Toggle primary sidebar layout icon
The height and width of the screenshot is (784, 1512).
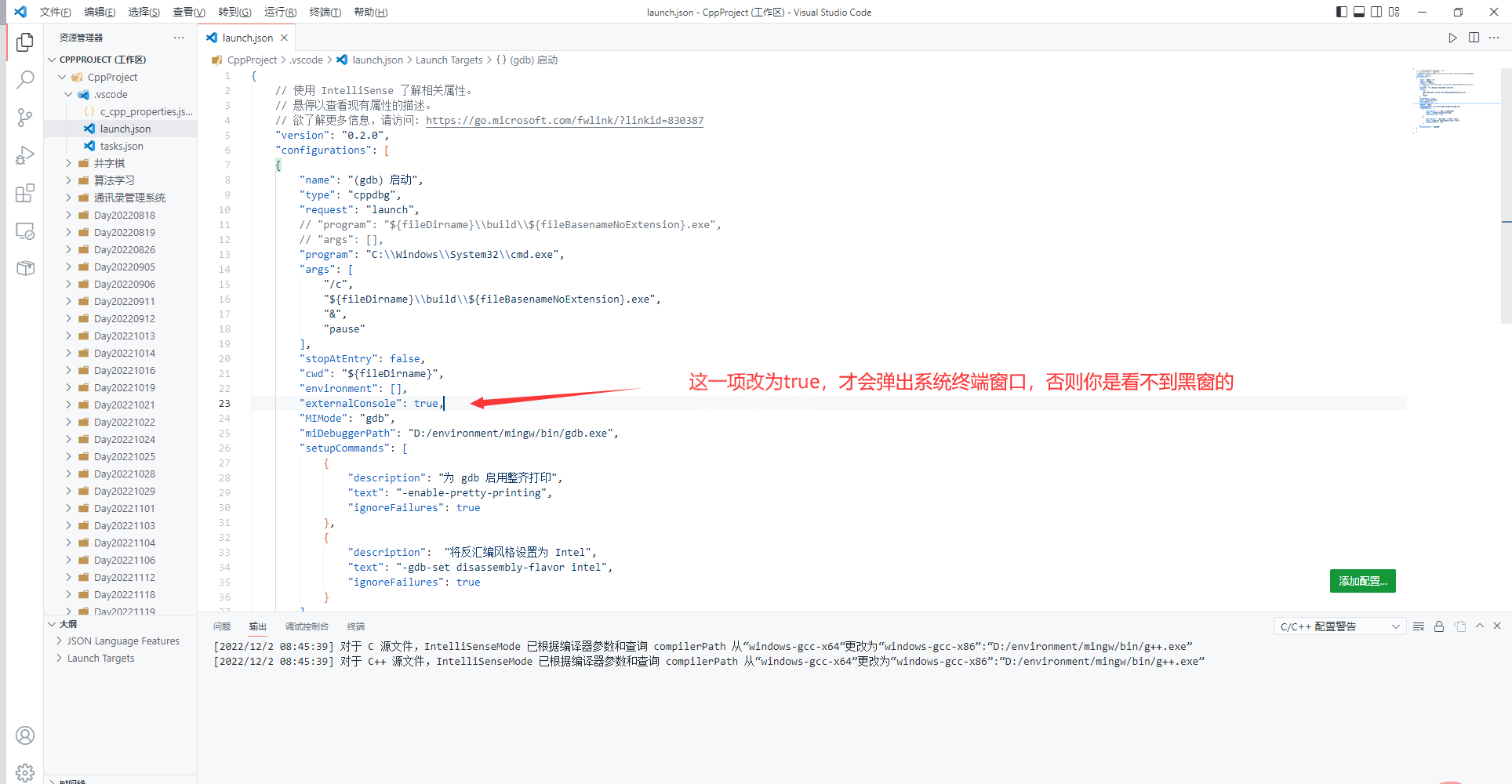[1342, 12]
